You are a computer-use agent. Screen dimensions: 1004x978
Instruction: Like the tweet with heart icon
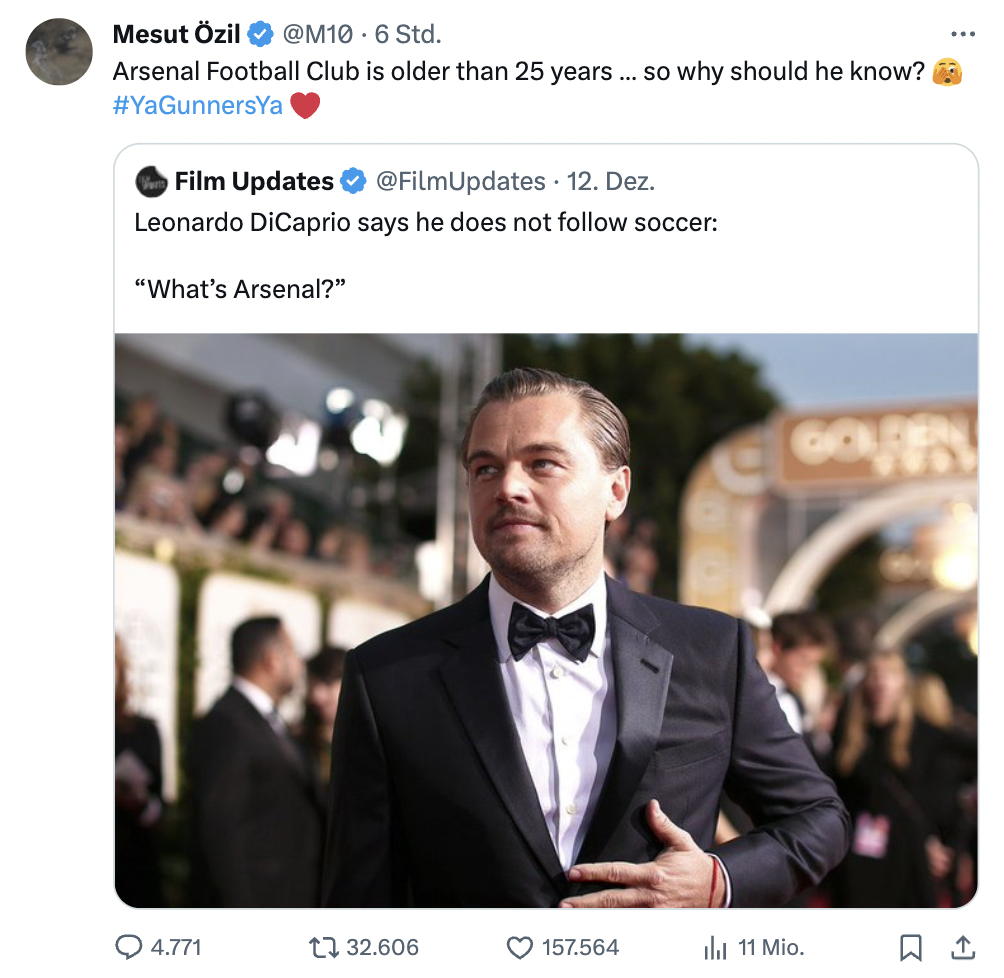coord(520,946)
